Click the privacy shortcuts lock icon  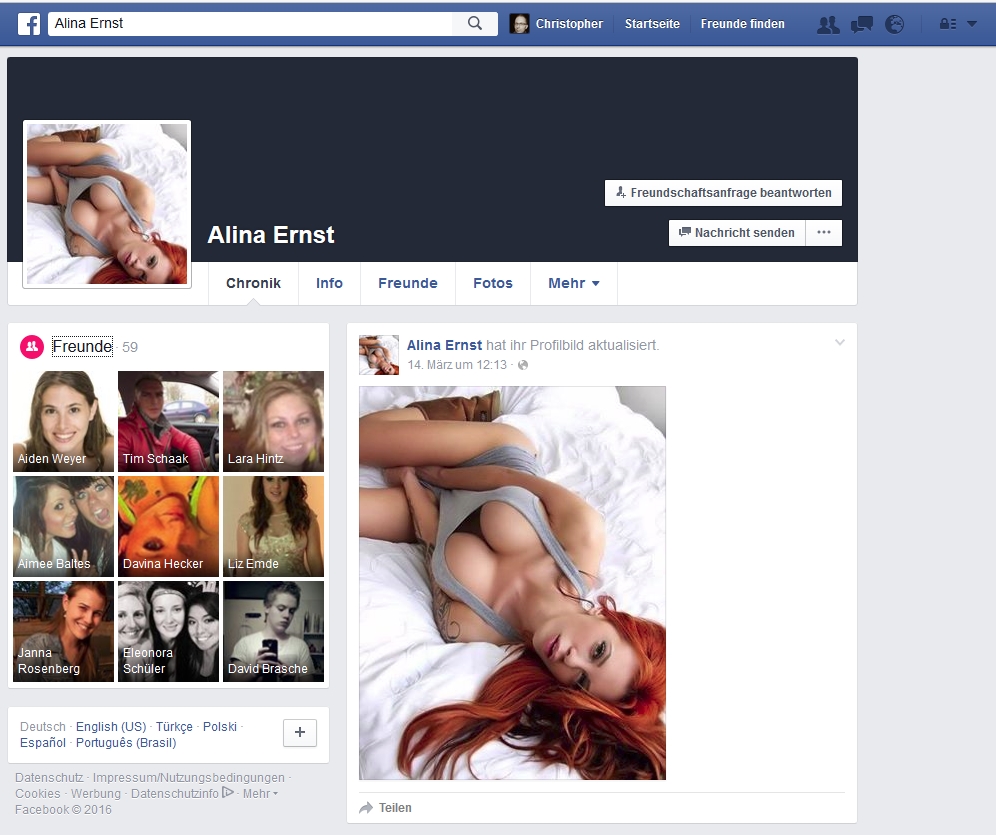tap(947, 24)
